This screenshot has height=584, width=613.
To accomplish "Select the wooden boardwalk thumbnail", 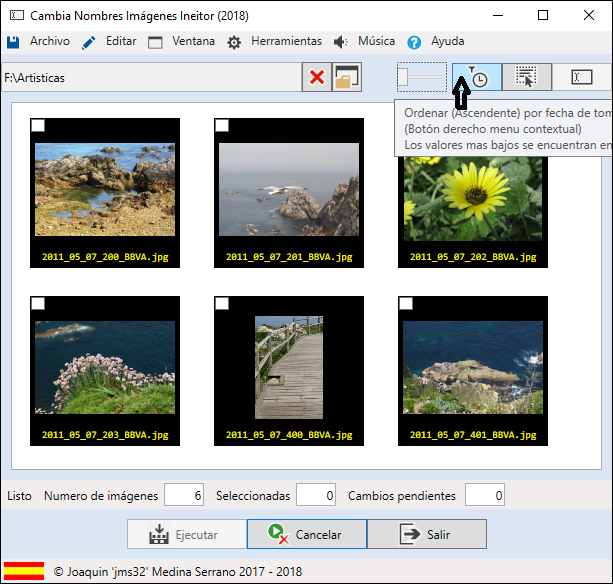I will pyautogui.click(x=289, y=367).
